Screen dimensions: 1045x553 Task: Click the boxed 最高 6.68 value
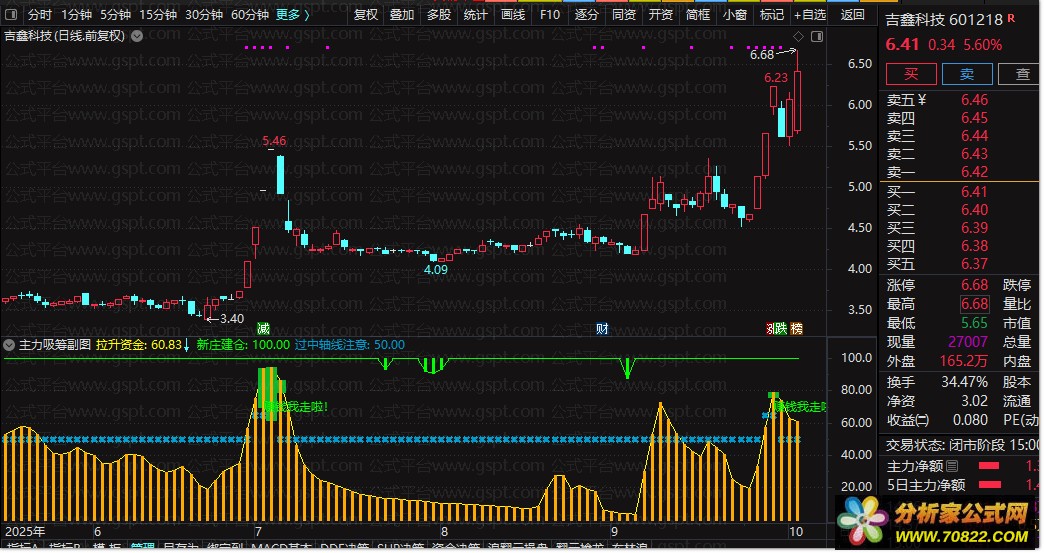pos(974,304)
